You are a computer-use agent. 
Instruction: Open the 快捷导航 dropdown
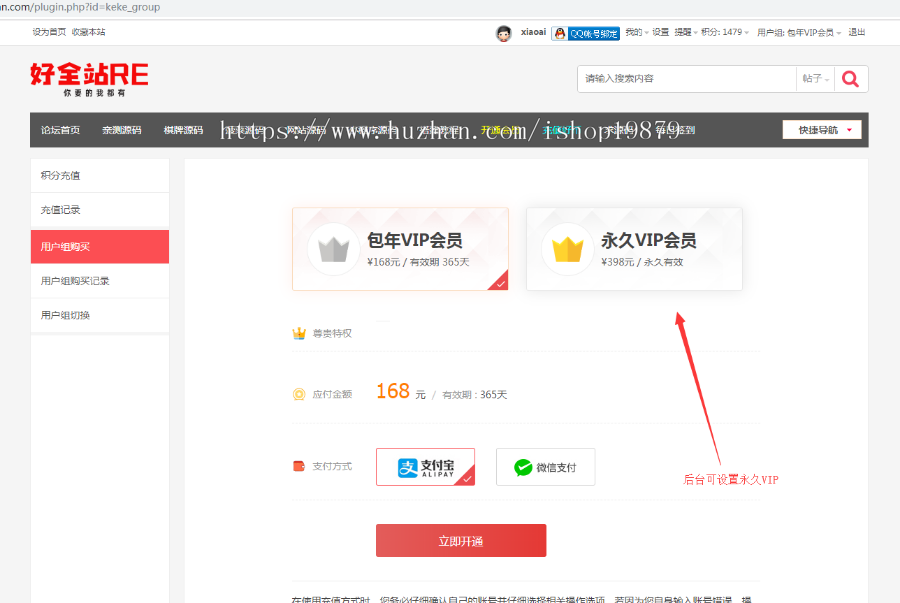point(820,129)
